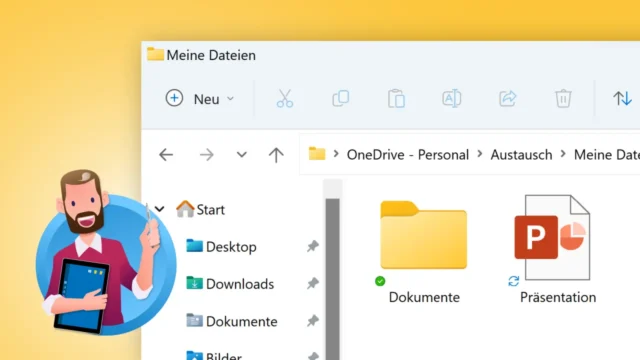640x360 pixels.
Task: Click the Copy icon in toolbar
Action: [x=340, y=99]
